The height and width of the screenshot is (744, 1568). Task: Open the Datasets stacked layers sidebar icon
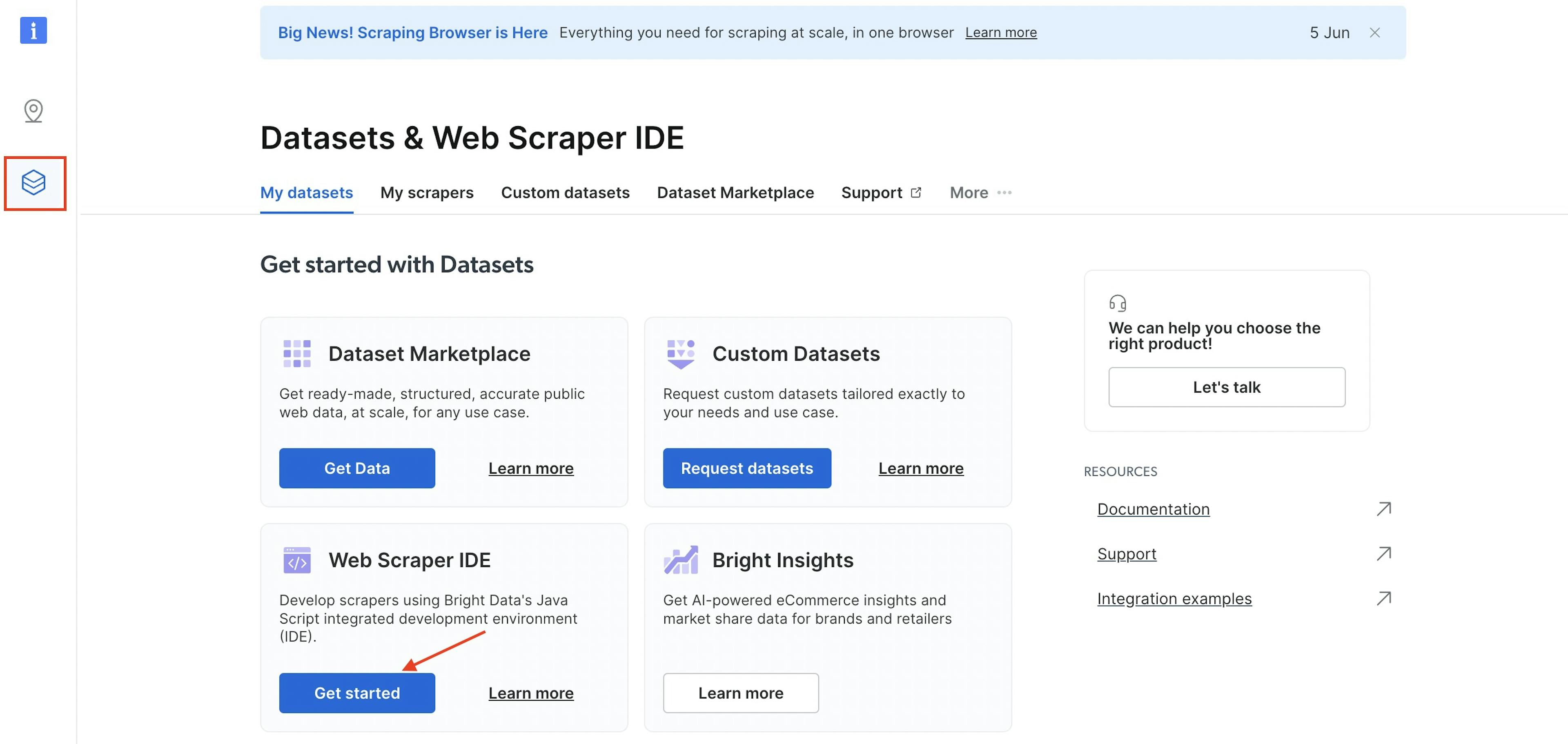point(33,182)
